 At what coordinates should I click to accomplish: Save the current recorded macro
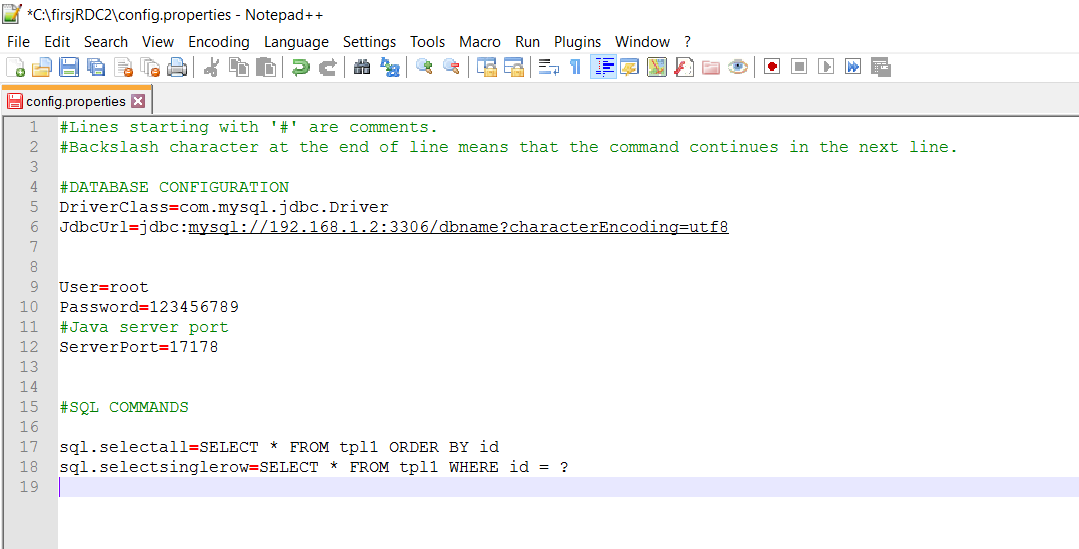881,67
